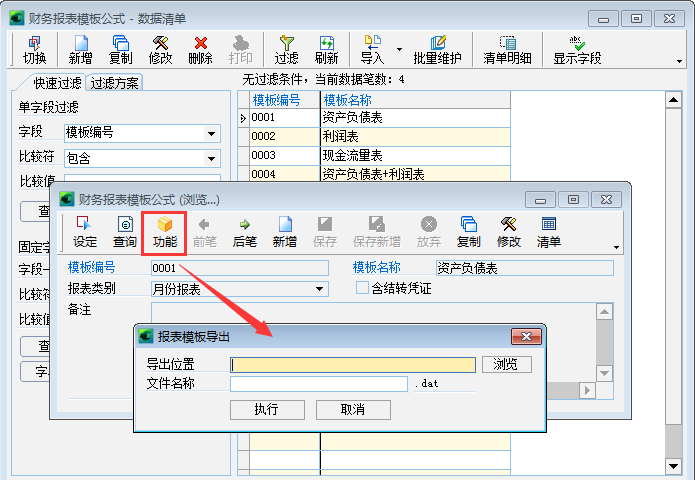The width and height of the screenshot is (695, 480).
Task: Click the 执行 button in export dialog
Action: [266, 410]
